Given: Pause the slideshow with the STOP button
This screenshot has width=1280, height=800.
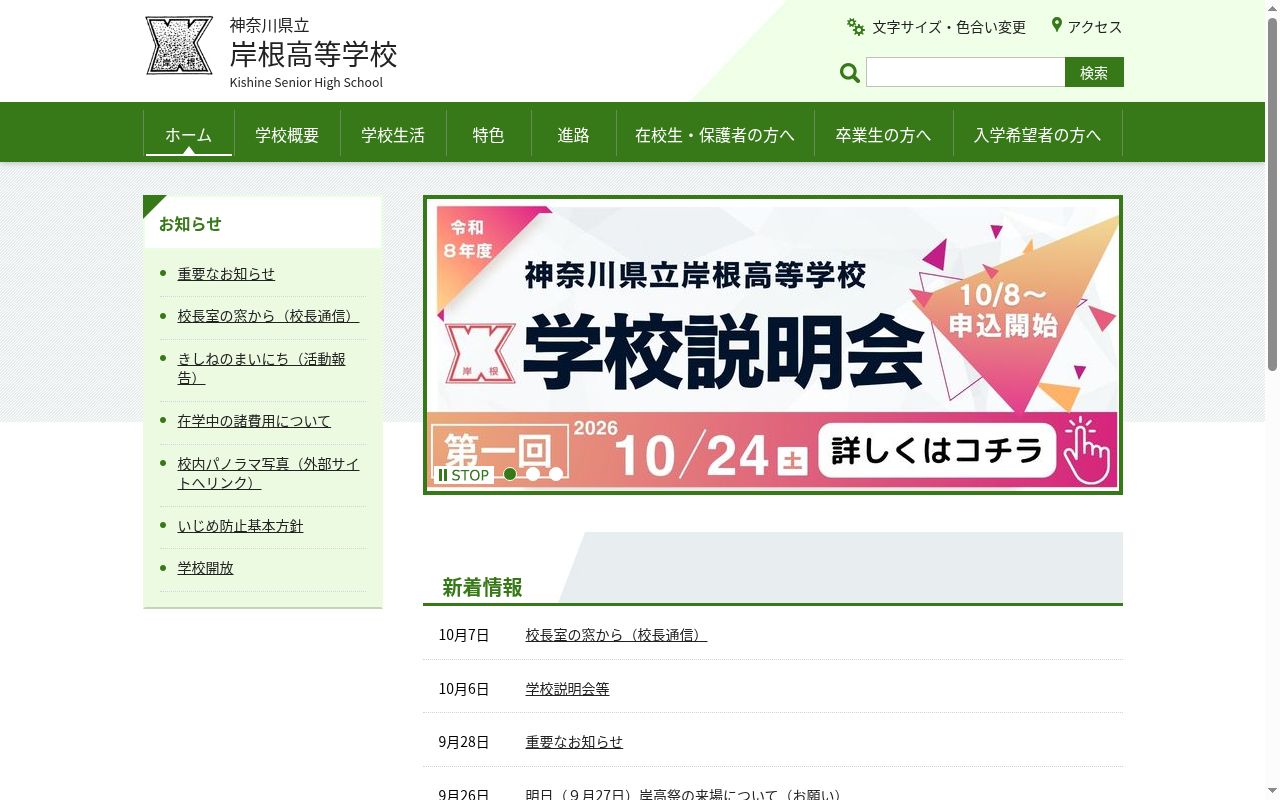Looking at the screenshot, I should pyautogui.click(x=464, y=475).
